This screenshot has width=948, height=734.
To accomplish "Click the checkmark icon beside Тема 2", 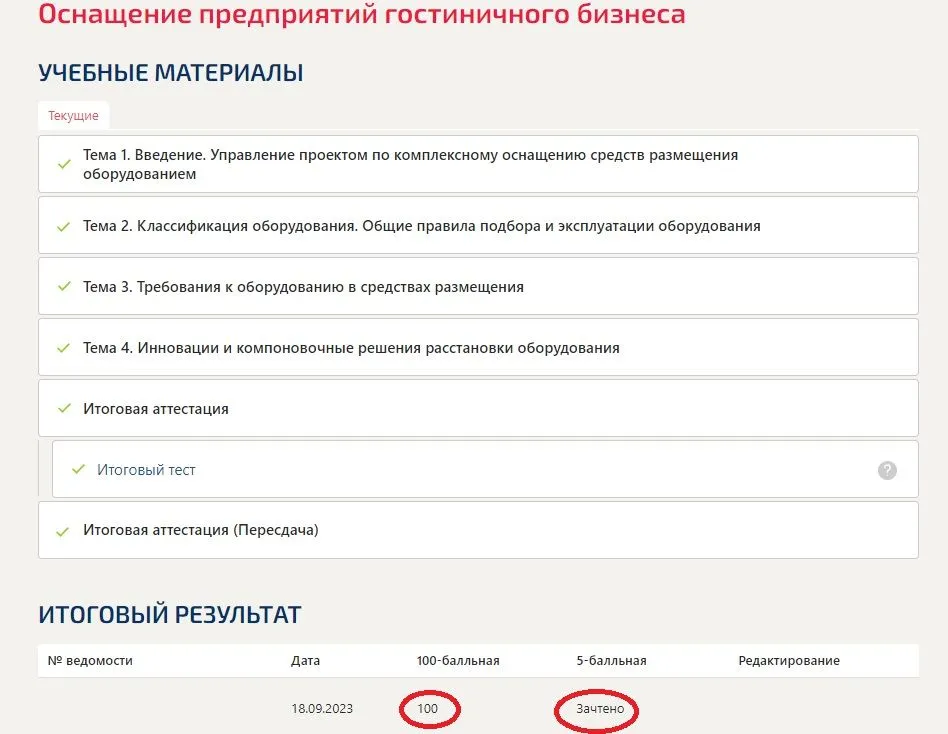I will (64, 226).
